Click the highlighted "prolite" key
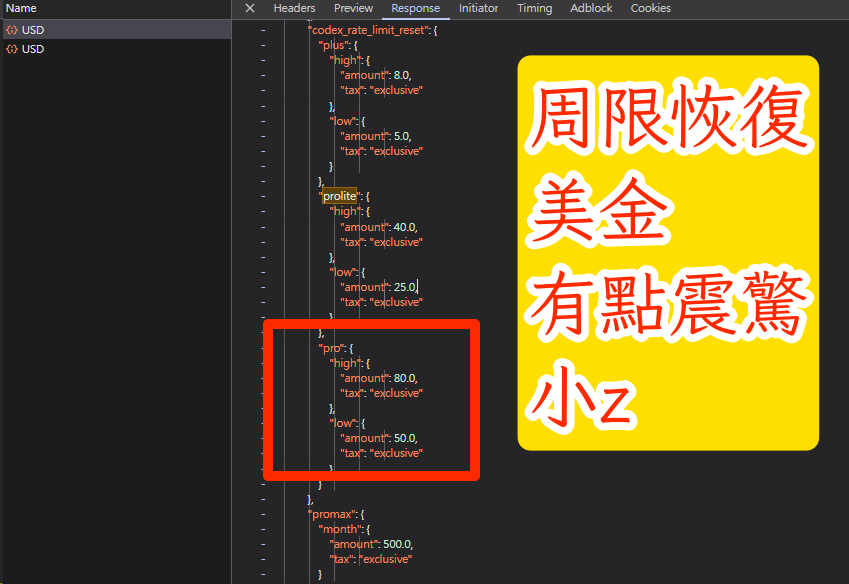The height and width of the screenshot is (584, 849). 339,196
